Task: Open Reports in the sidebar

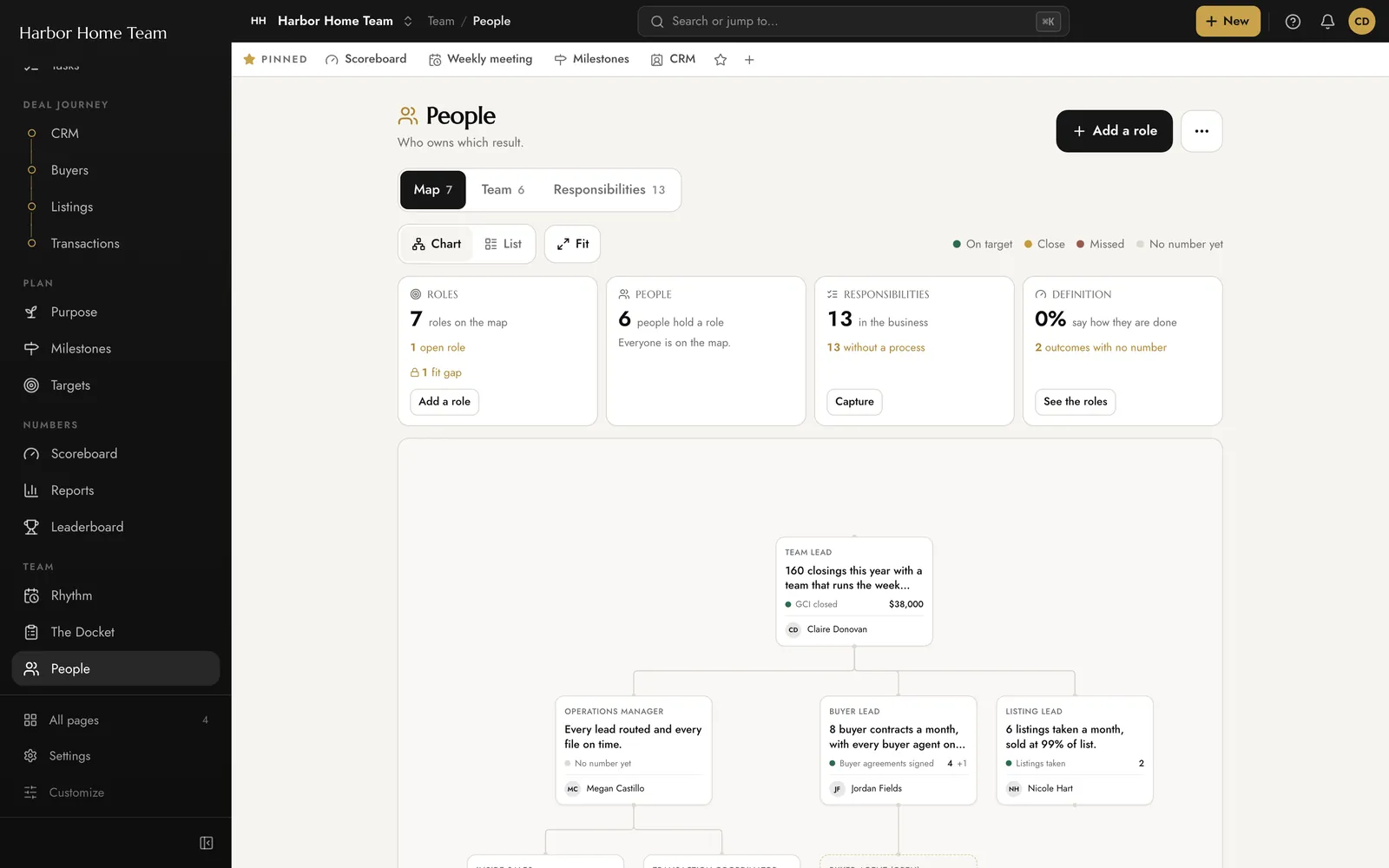Action: point(115,490)
